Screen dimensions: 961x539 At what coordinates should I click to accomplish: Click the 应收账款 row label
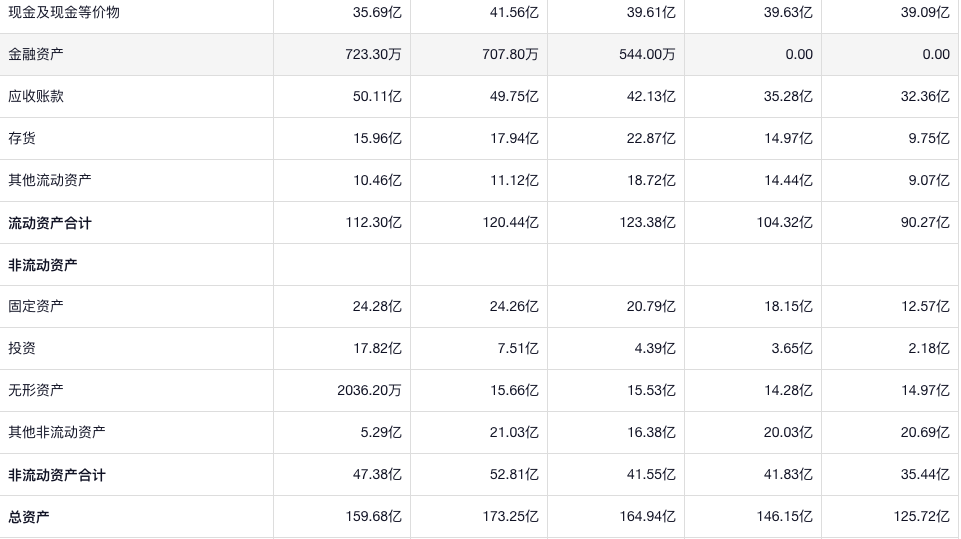click(36, 97)
